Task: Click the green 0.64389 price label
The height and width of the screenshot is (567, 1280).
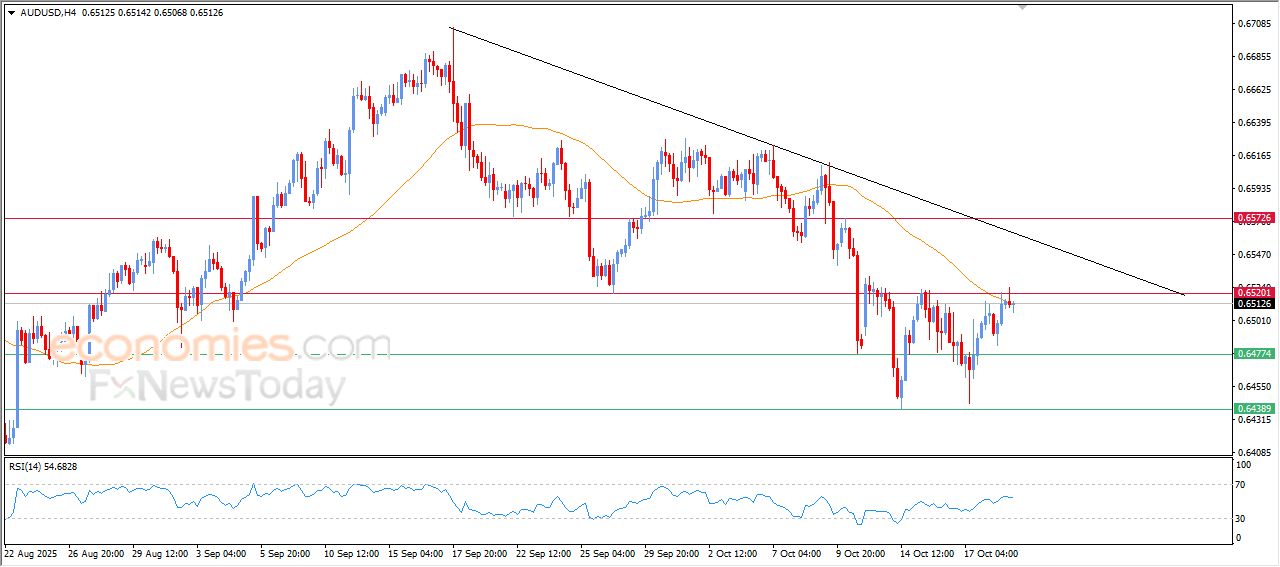Action: point(1253,408)
